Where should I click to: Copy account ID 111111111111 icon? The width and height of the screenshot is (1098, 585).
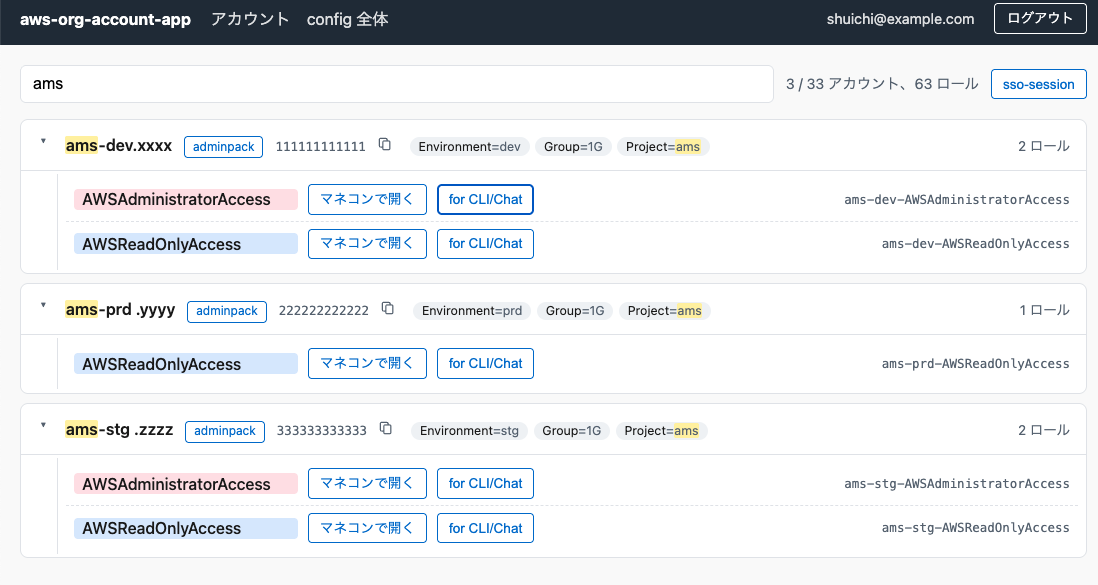[384, 144]
